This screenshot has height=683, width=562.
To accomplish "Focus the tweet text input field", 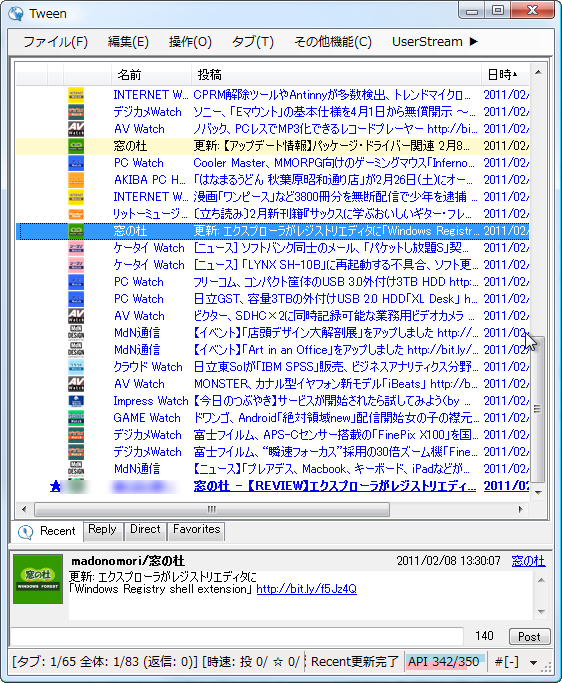I will point(236,636).
